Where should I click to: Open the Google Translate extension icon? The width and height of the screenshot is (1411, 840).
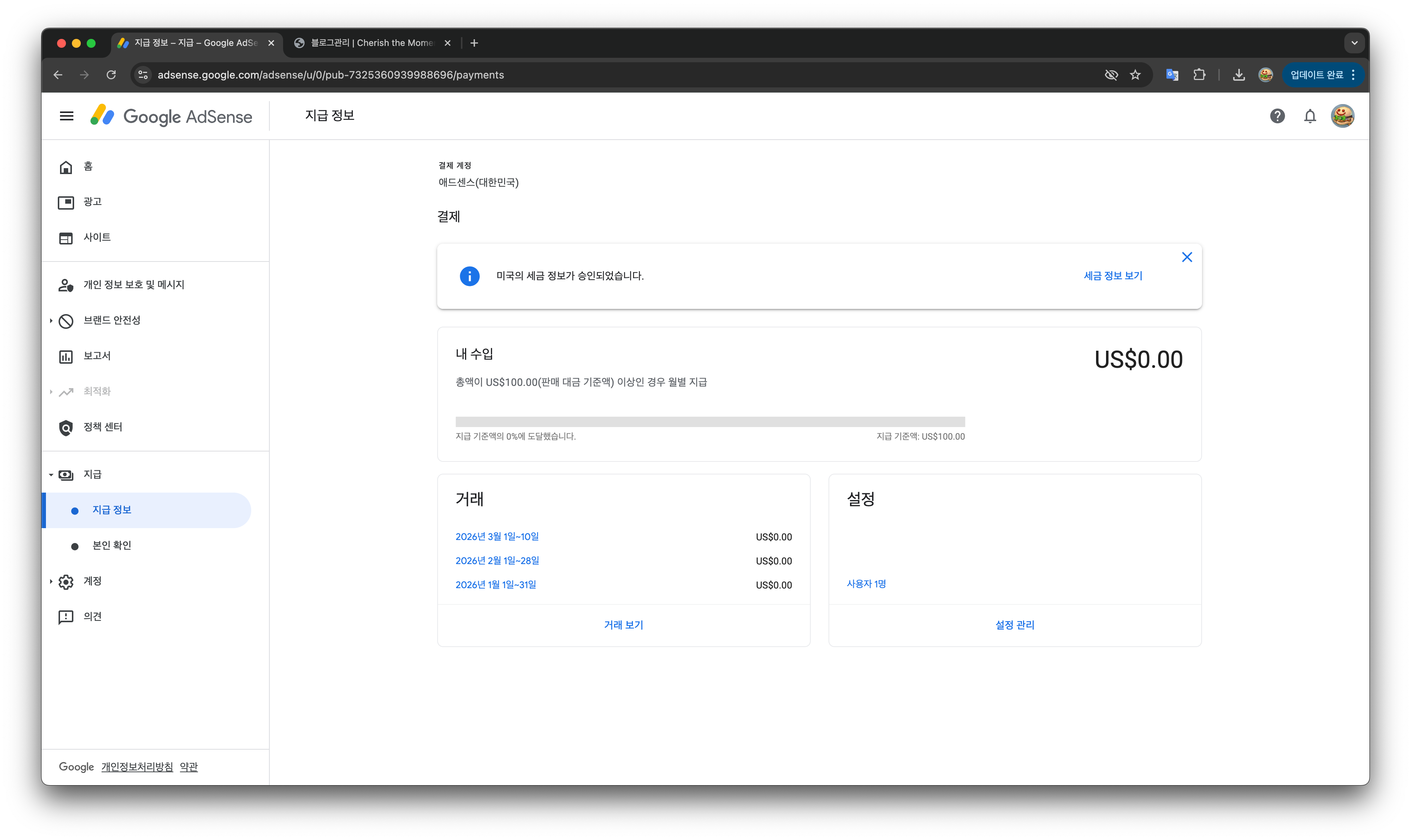coord(1172,75)
